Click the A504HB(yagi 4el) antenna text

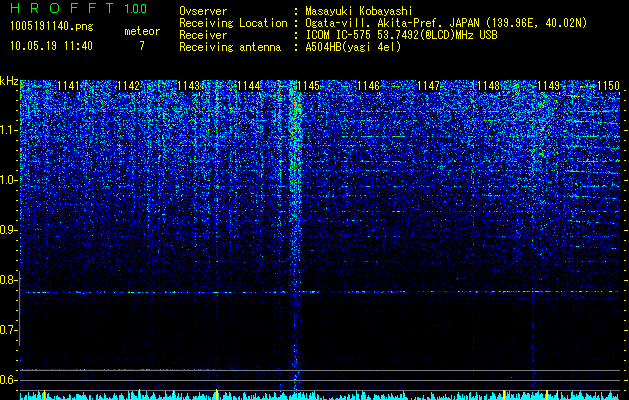point(353,47)
